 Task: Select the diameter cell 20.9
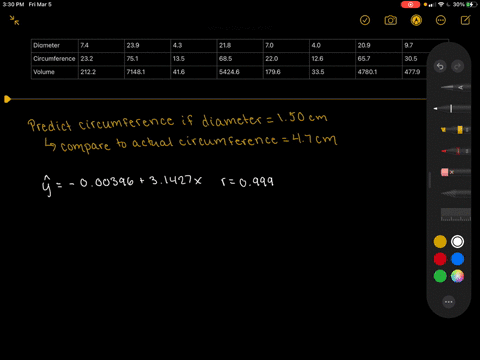pyautogui.click(x=379, y=45)
